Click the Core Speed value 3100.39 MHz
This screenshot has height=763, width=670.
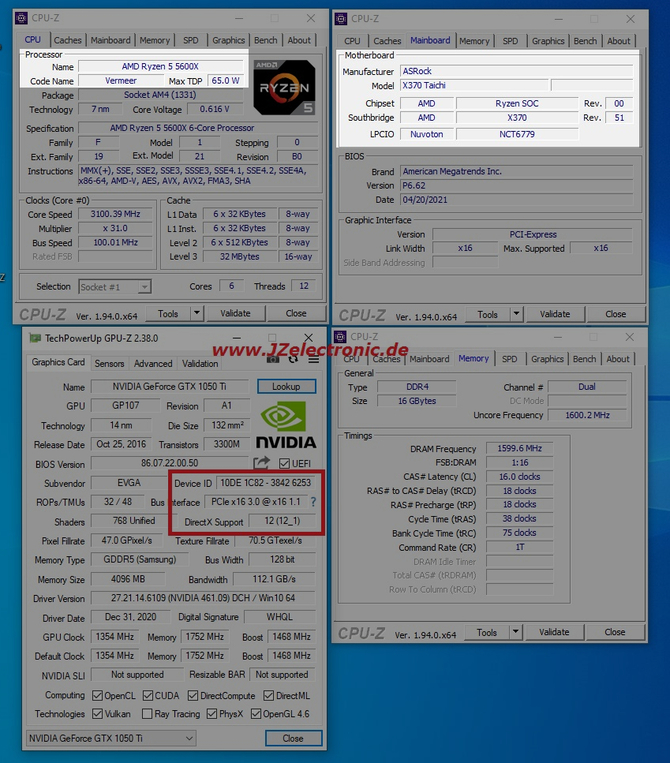115,214
